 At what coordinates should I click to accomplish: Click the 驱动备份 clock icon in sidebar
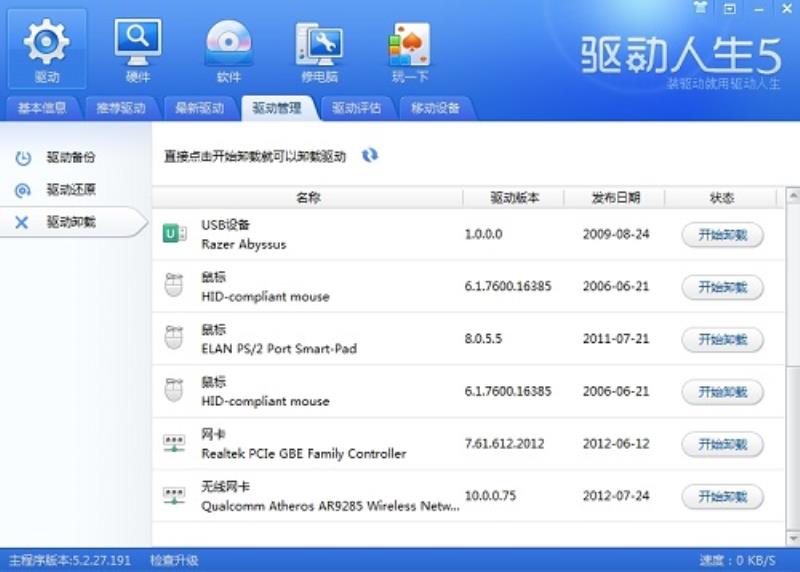(23, 158)
